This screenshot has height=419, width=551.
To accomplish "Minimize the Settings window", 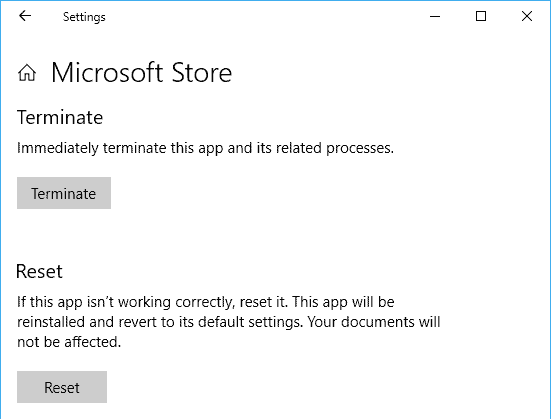I will 435,16.
